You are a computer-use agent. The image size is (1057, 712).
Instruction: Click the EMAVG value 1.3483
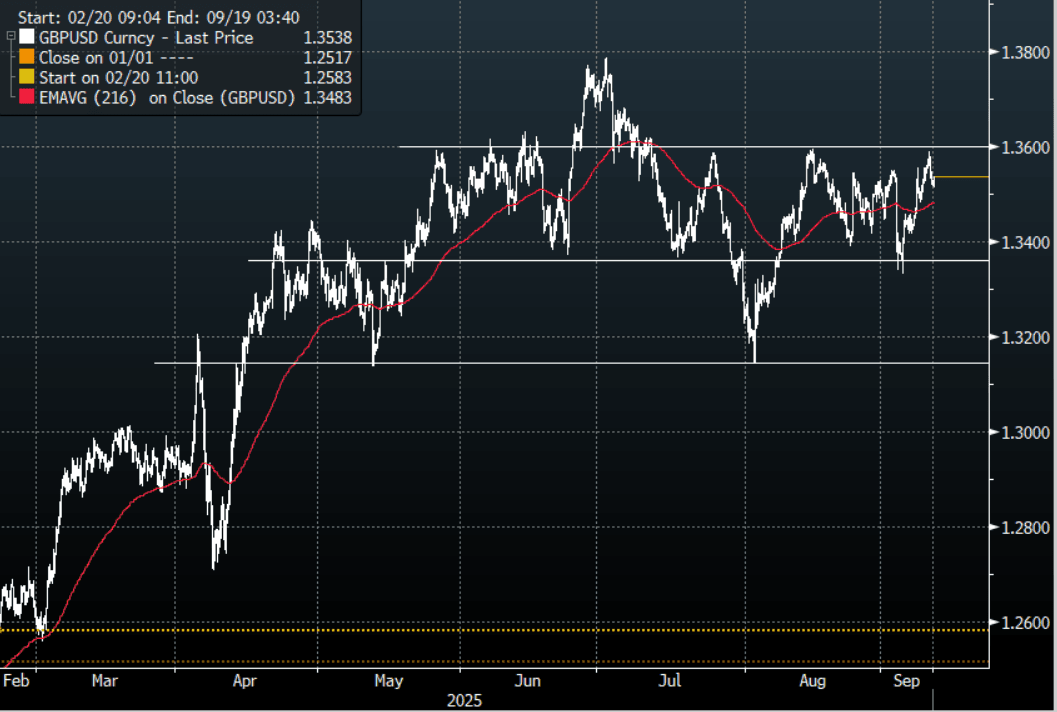pyautogui.click(x=328, y=98)
